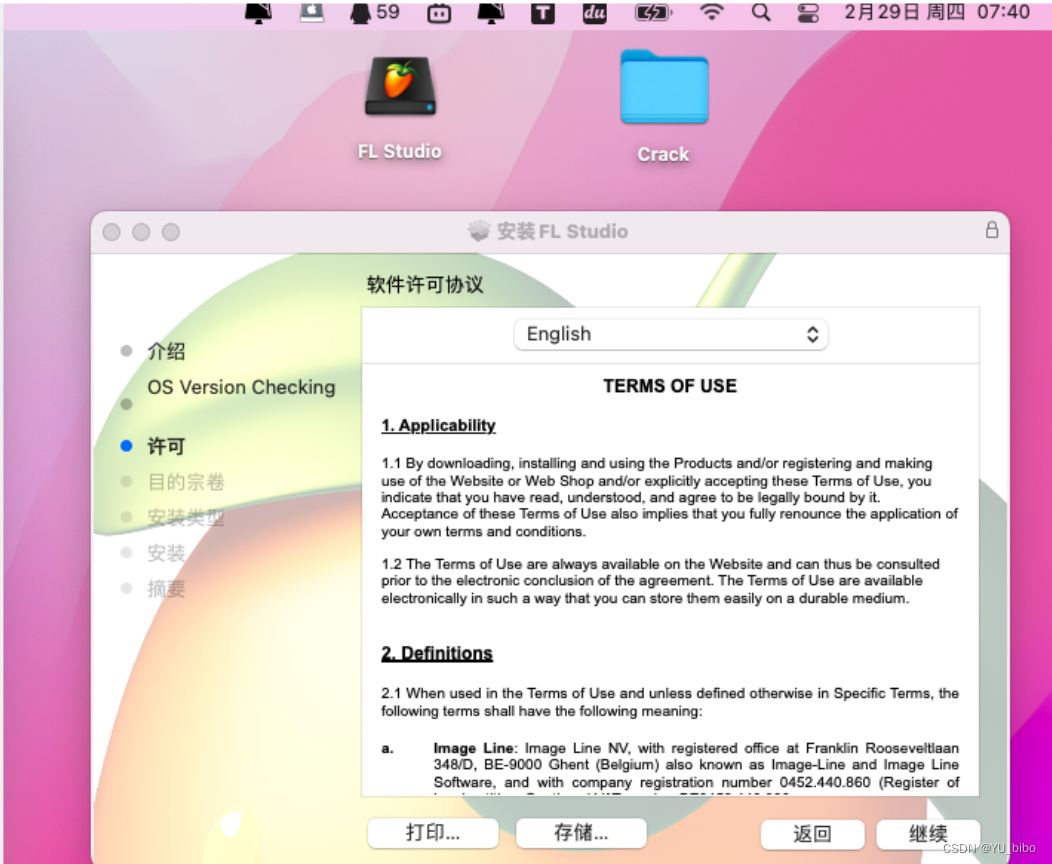Viewport: 1052px width, 864px height.
Task: Click the 'du' icon in the menu bar
Action: (x=594, y=13)
